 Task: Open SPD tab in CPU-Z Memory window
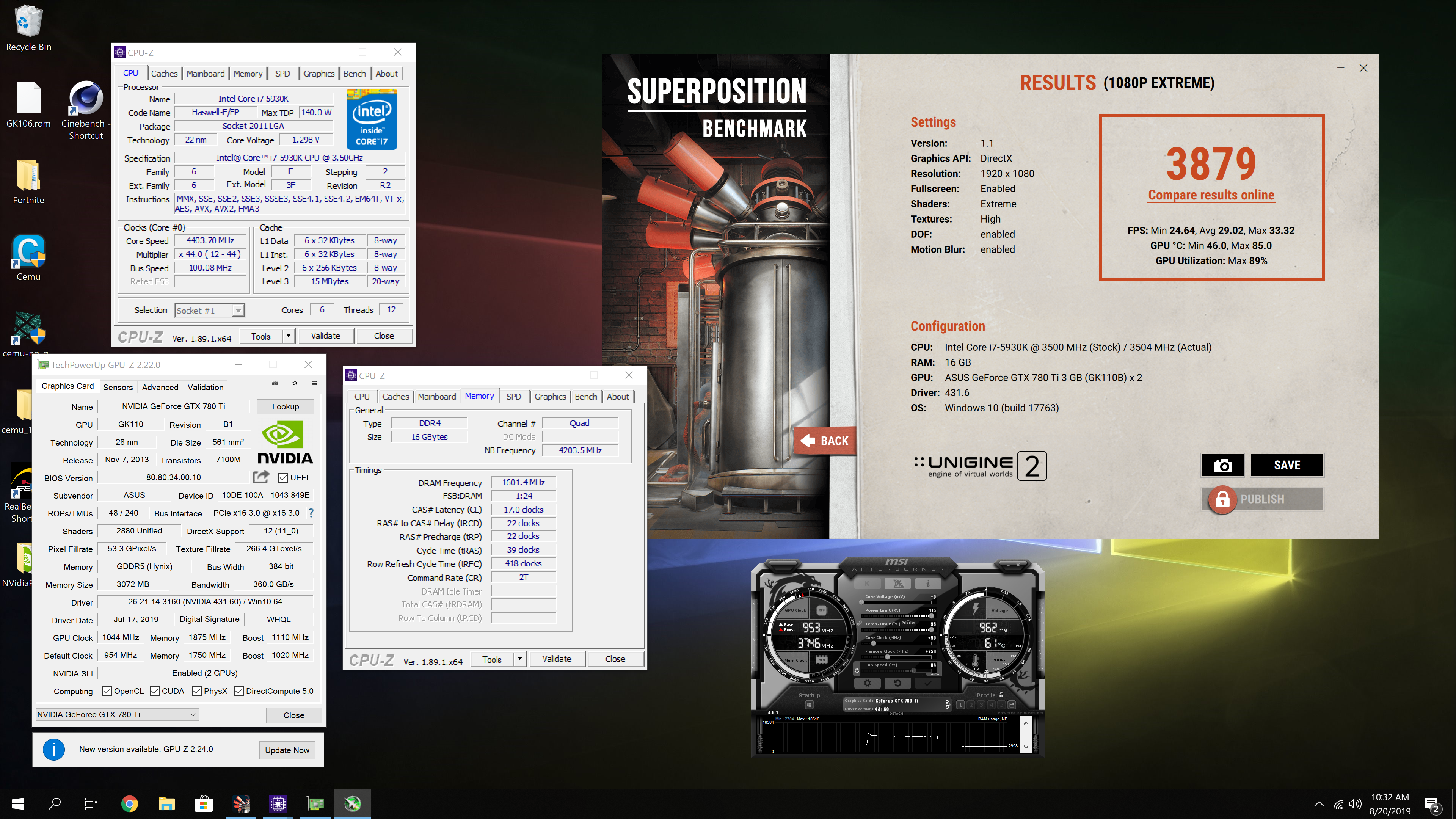click(x=514, y=397)
